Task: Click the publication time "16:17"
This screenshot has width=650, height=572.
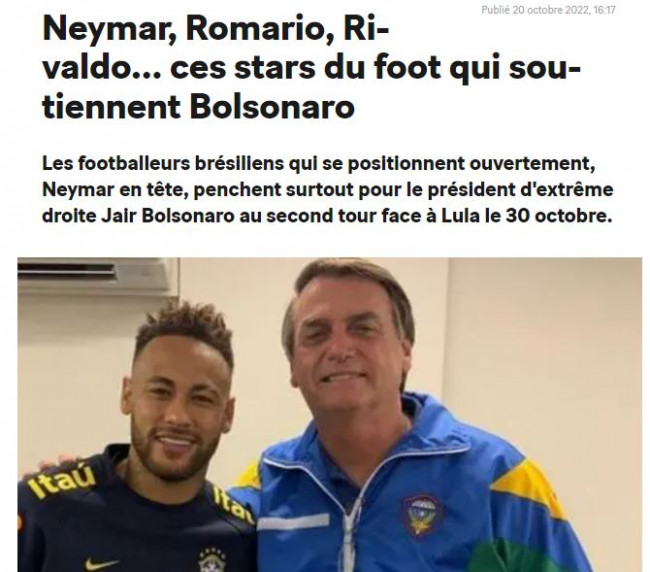Action: [604, 10]
